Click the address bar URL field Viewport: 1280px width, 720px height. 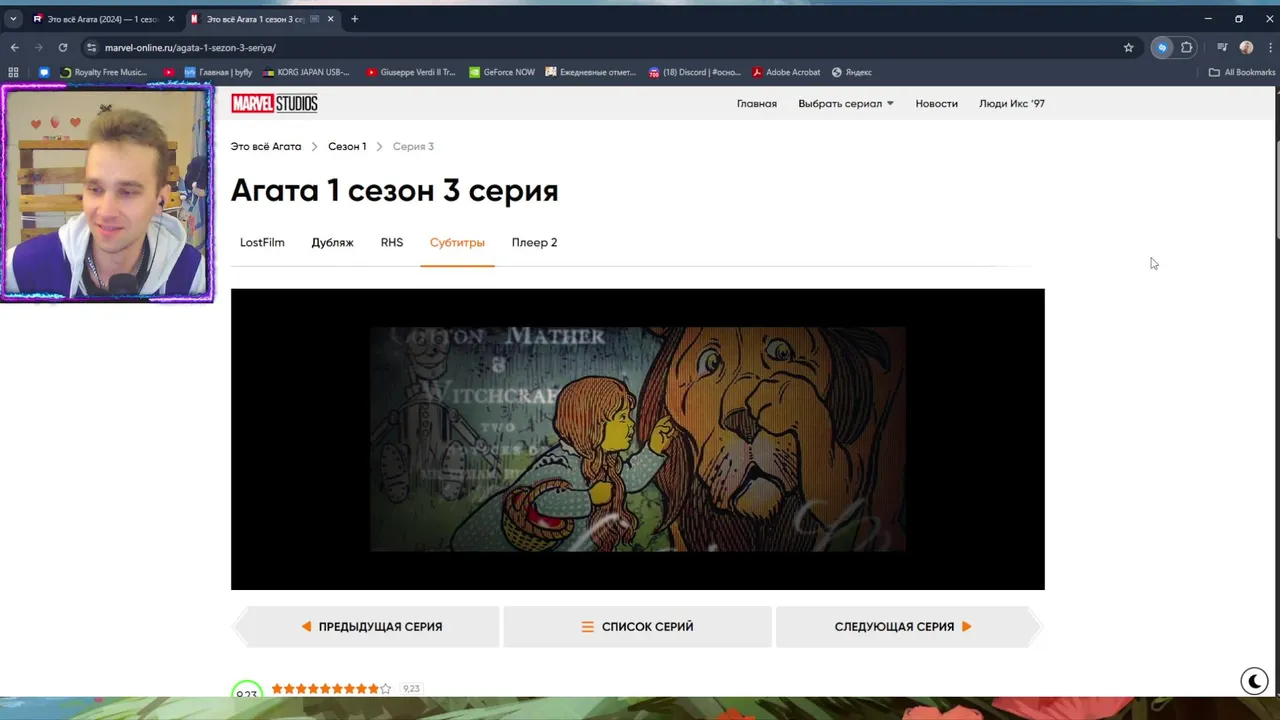[x=600, y=47]
